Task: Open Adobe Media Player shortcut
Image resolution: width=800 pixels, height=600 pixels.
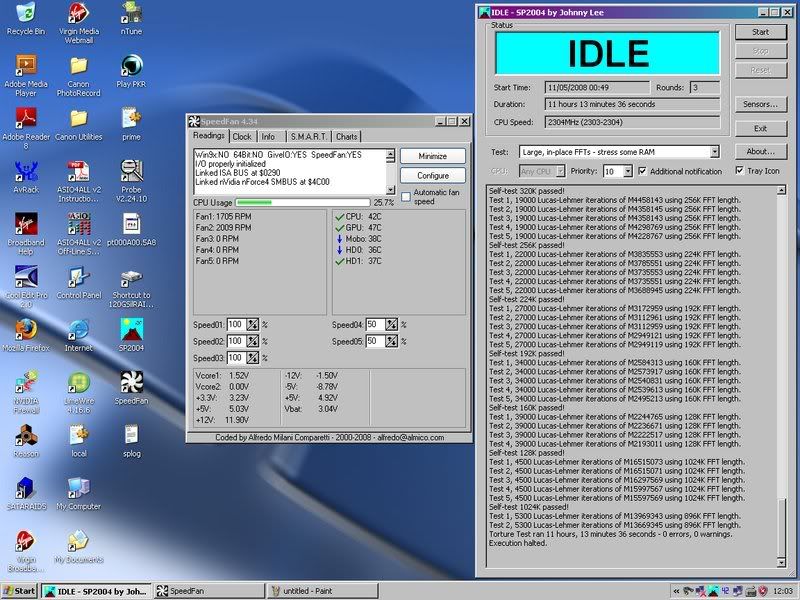Action: 26,76
